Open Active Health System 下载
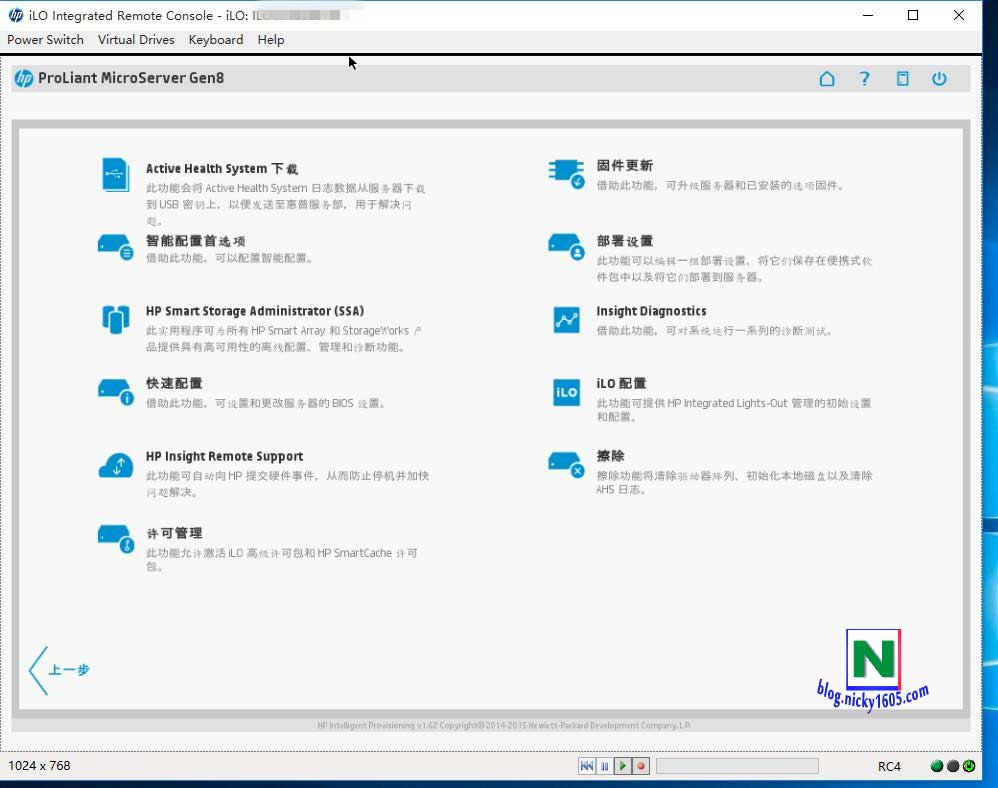998x788 pixels. (x=221, y=169)
